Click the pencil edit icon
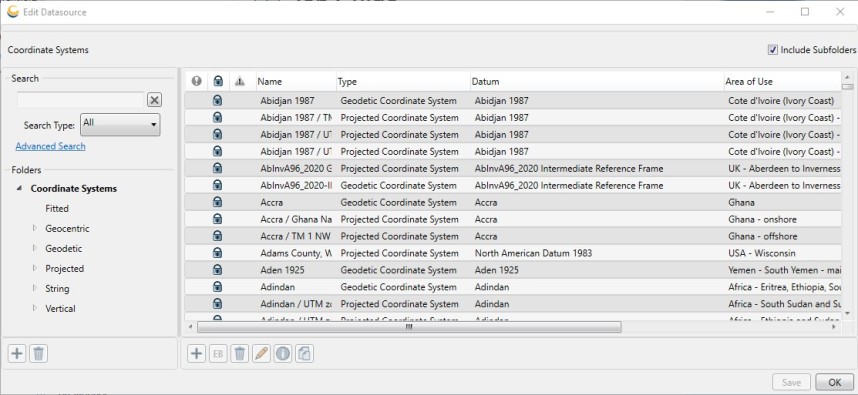858x395 pixels. point(261,353)
